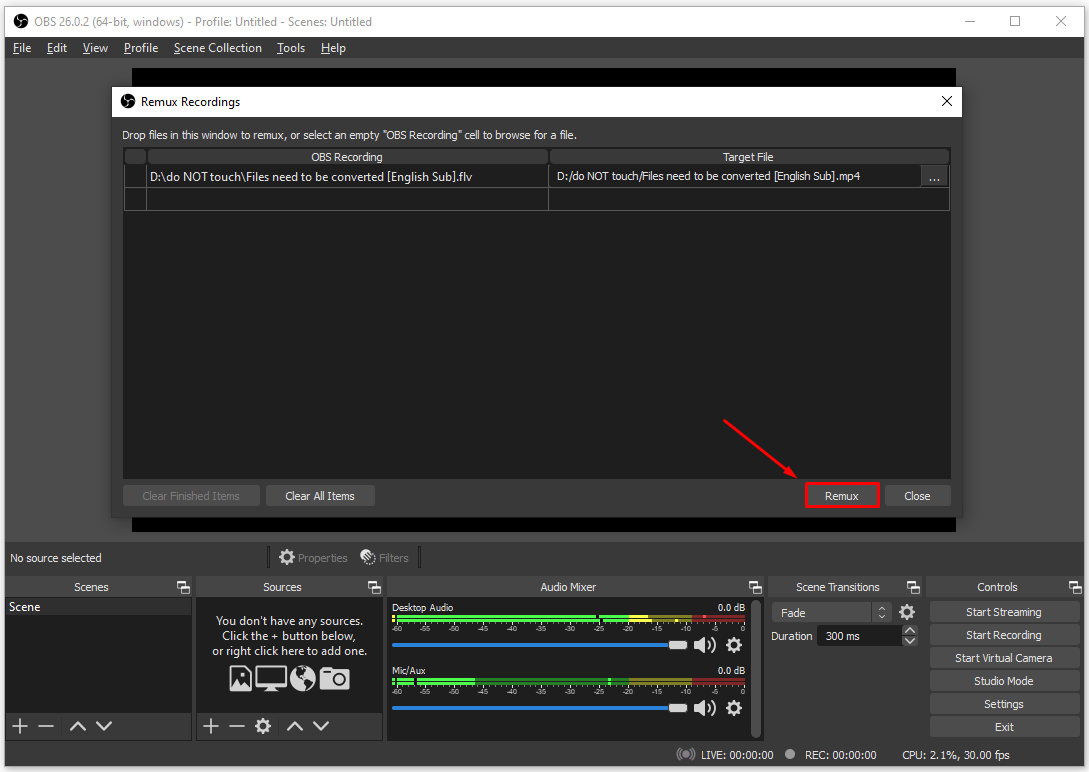This screenshot has height=772, width=1089.
Task: Click the camera source icon
Action: coord(335,678)
